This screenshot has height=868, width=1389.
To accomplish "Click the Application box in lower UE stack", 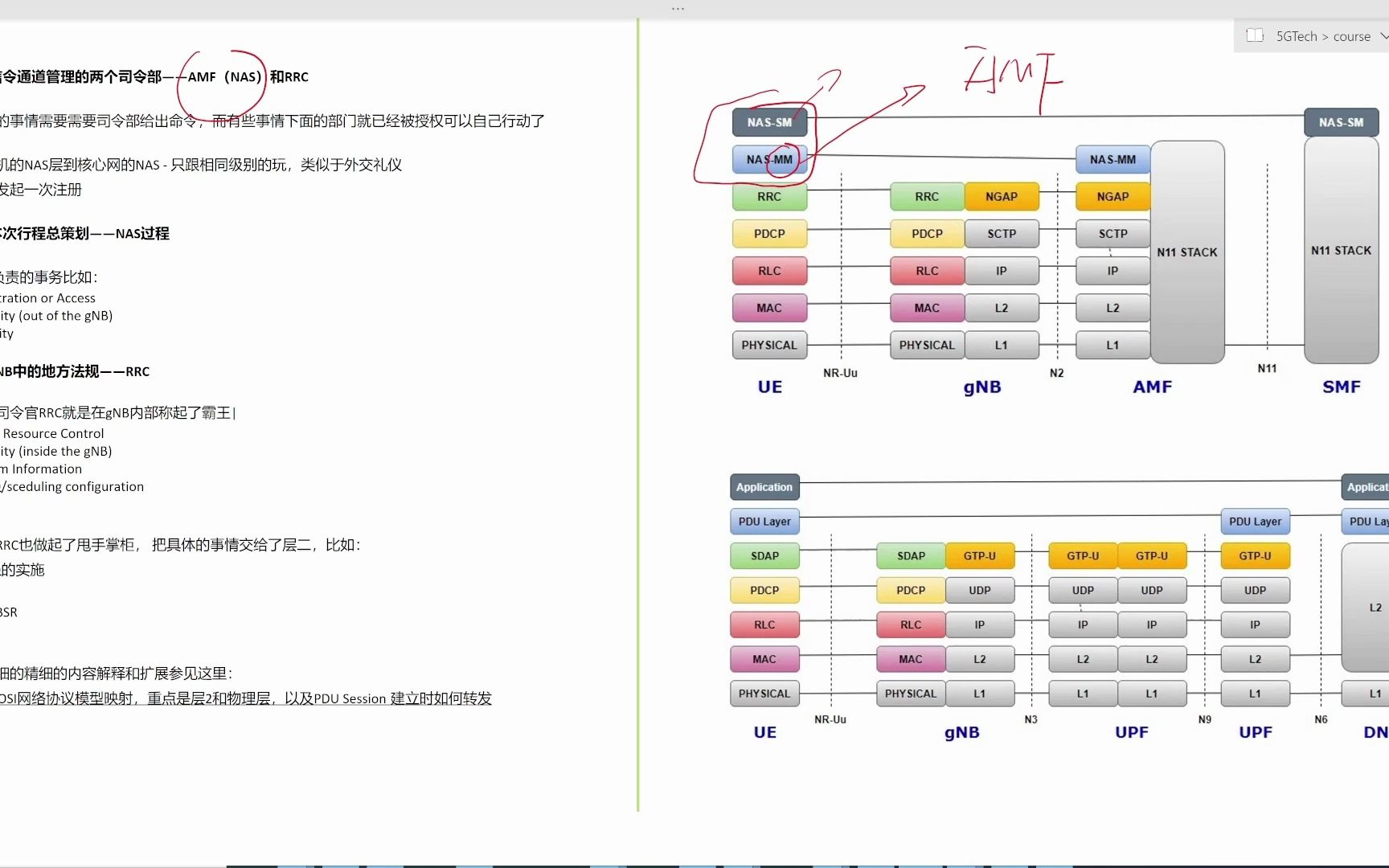I will [x=764, y=487].
